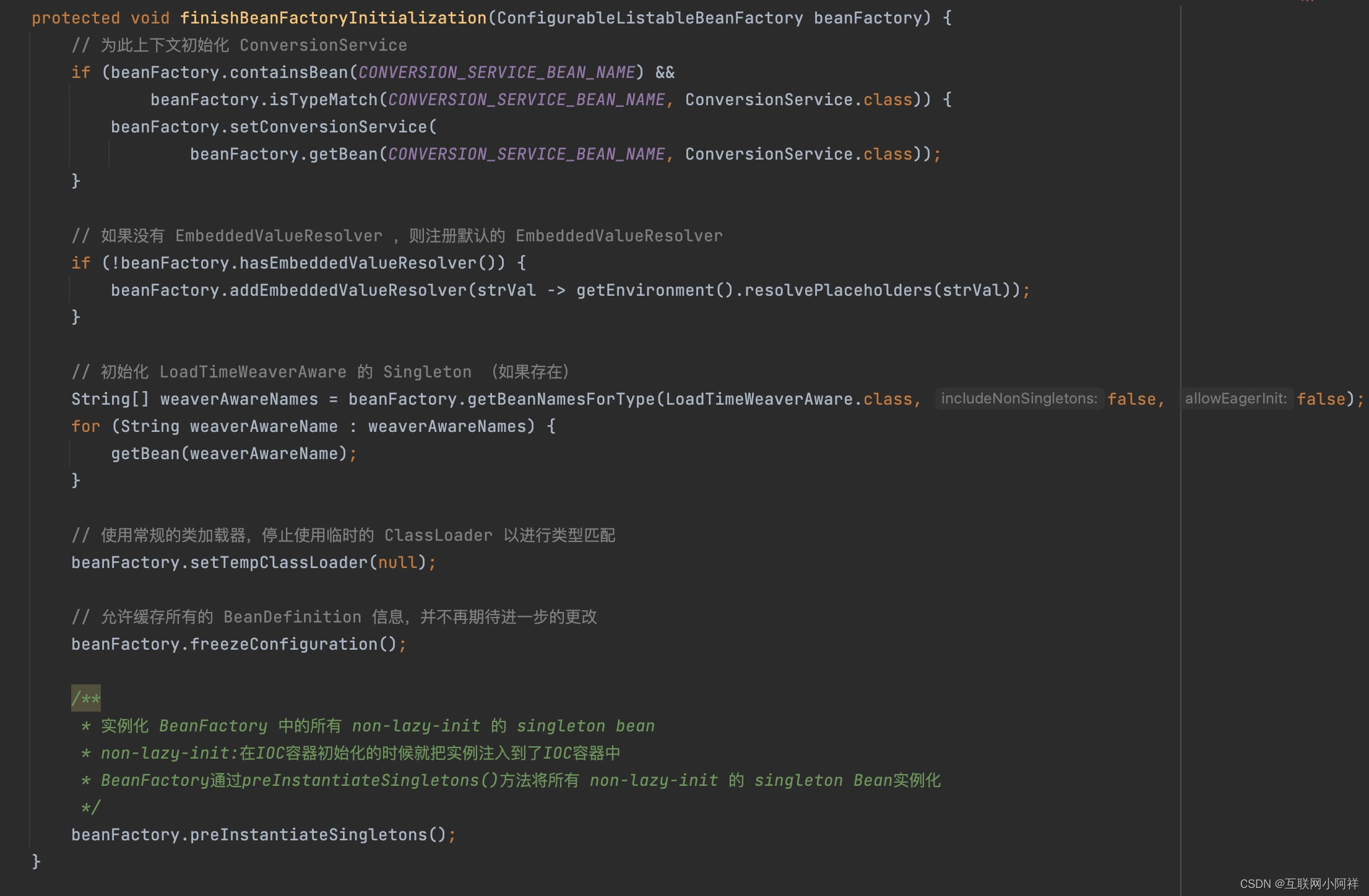This screenshot has height=896, width=1369.
Task: Click the comment '为此上下文初始化 ConversionService'
Action: [239, 45]
